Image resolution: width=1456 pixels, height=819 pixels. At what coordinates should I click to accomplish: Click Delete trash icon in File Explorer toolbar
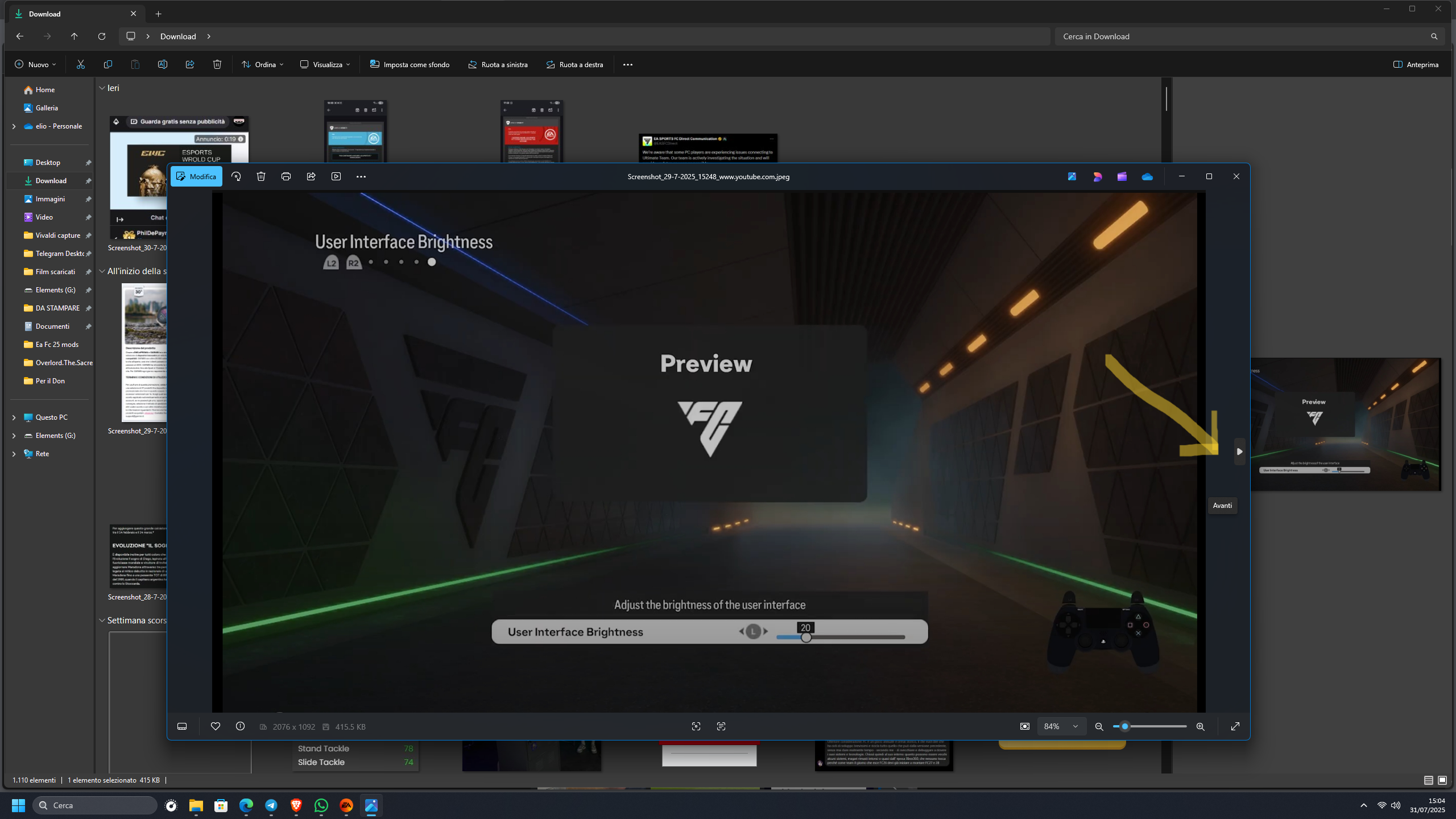pos(217,64)
